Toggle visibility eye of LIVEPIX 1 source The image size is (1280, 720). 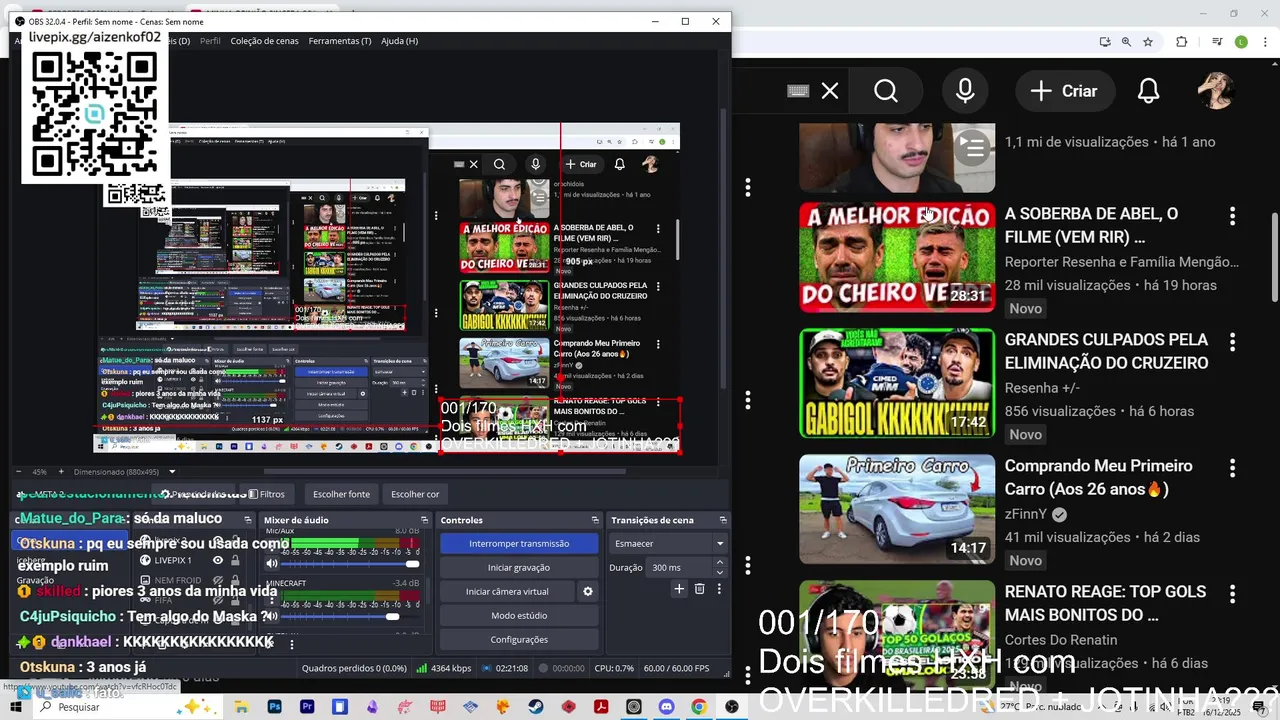point(217,560)
